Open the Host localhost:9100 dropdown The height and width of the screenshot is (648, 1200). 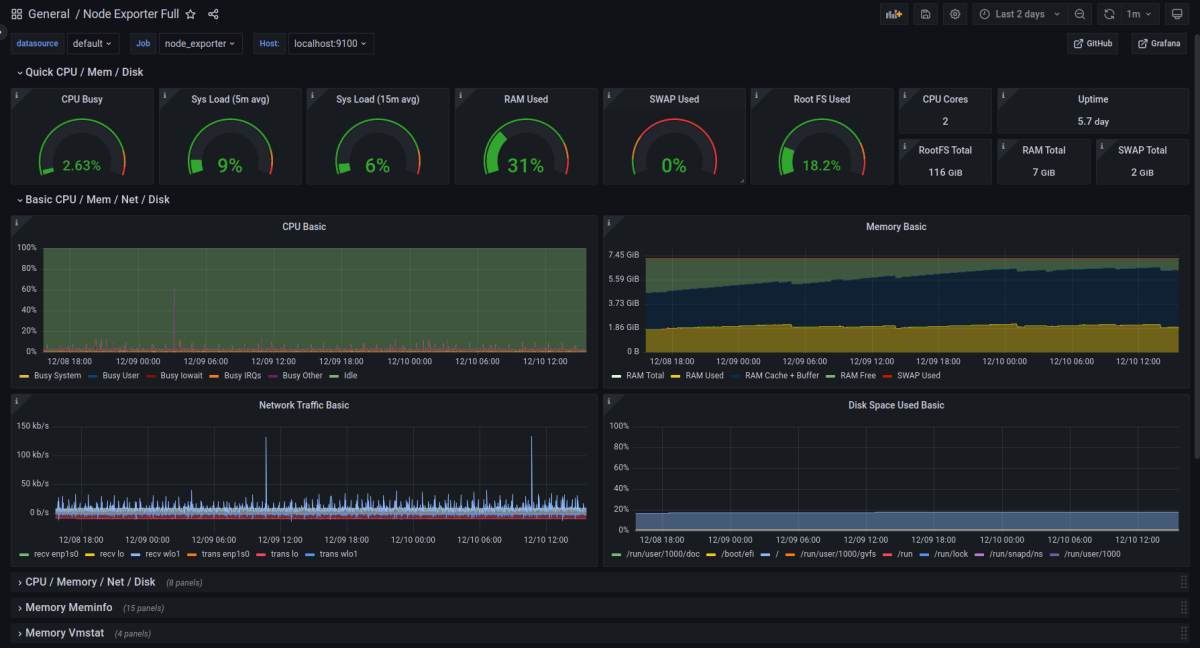[x=330, y=43]
